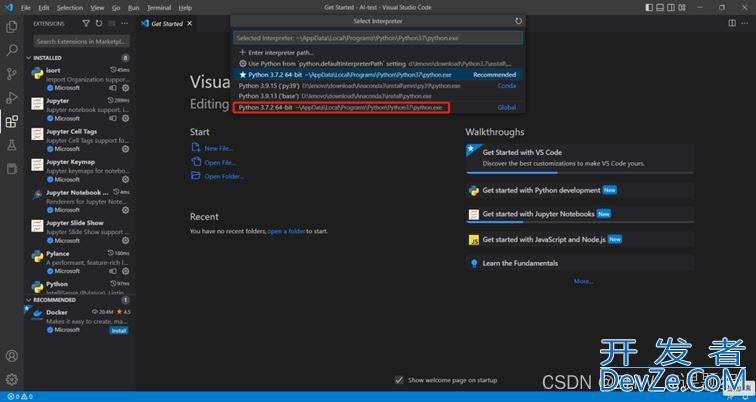This screenshot has width=756, height=402.
Task: Open the Accounts icon in activity bar
Action: pos(12,356)
